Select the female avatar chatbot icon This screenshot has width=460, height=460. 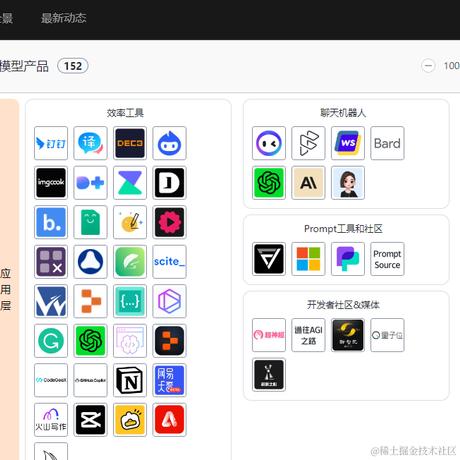pyautogui.click(x=348, y=183)
